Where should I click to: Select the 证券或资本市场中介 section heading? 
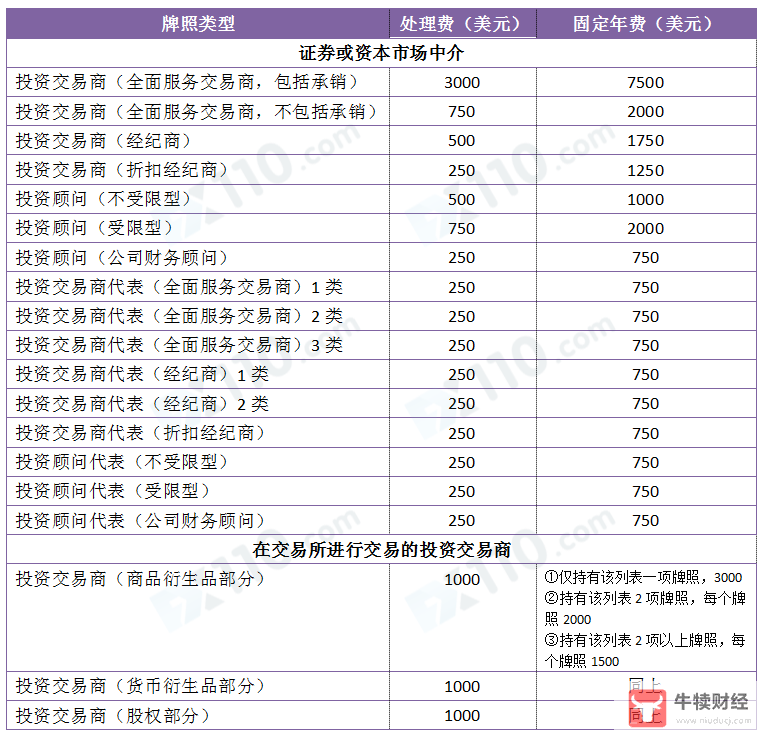[x=381, y=53]
